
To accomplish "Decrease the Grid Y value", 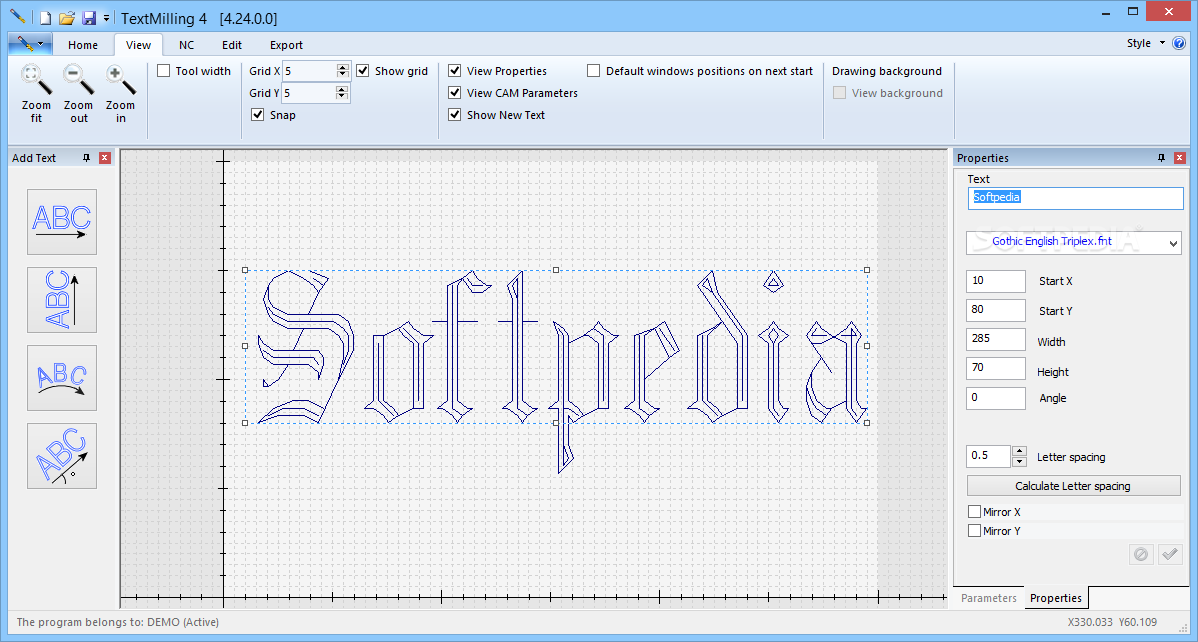I will pos(343,97).
